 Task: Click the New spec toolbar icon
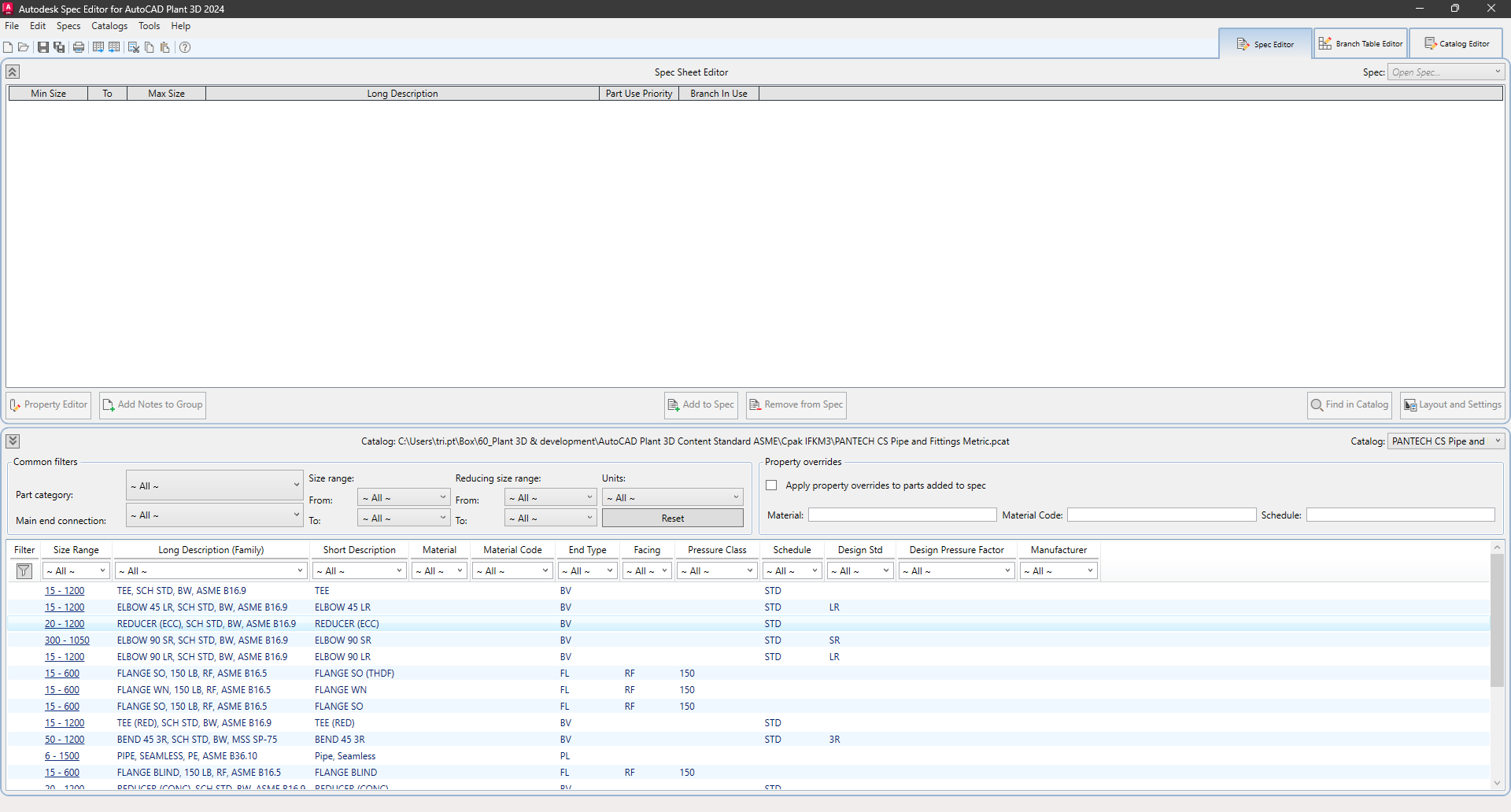(8, 47)
